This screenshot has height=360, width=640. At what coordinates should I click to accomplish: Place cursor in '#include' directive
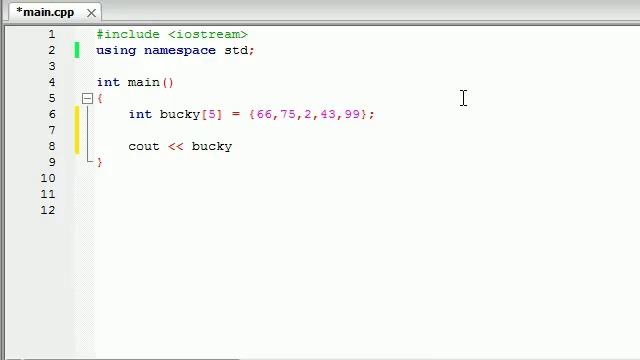(128, 34)
